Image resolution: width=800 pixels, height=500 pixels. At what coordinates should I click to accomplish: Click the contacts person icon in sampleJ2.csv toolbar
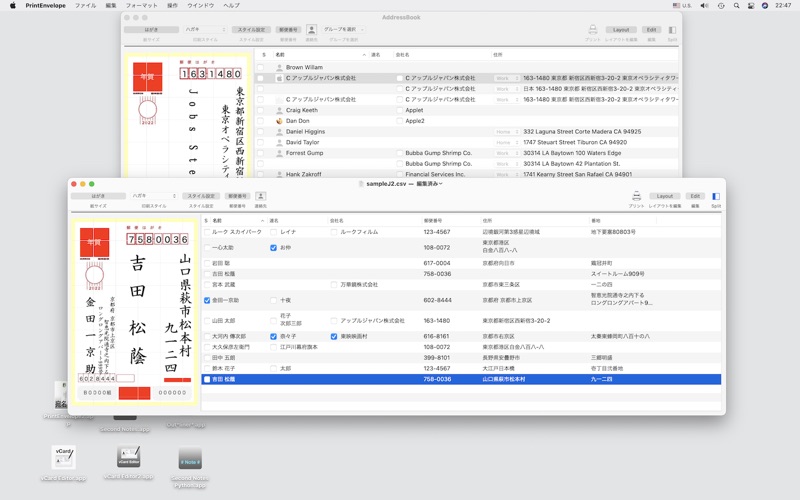261,196
